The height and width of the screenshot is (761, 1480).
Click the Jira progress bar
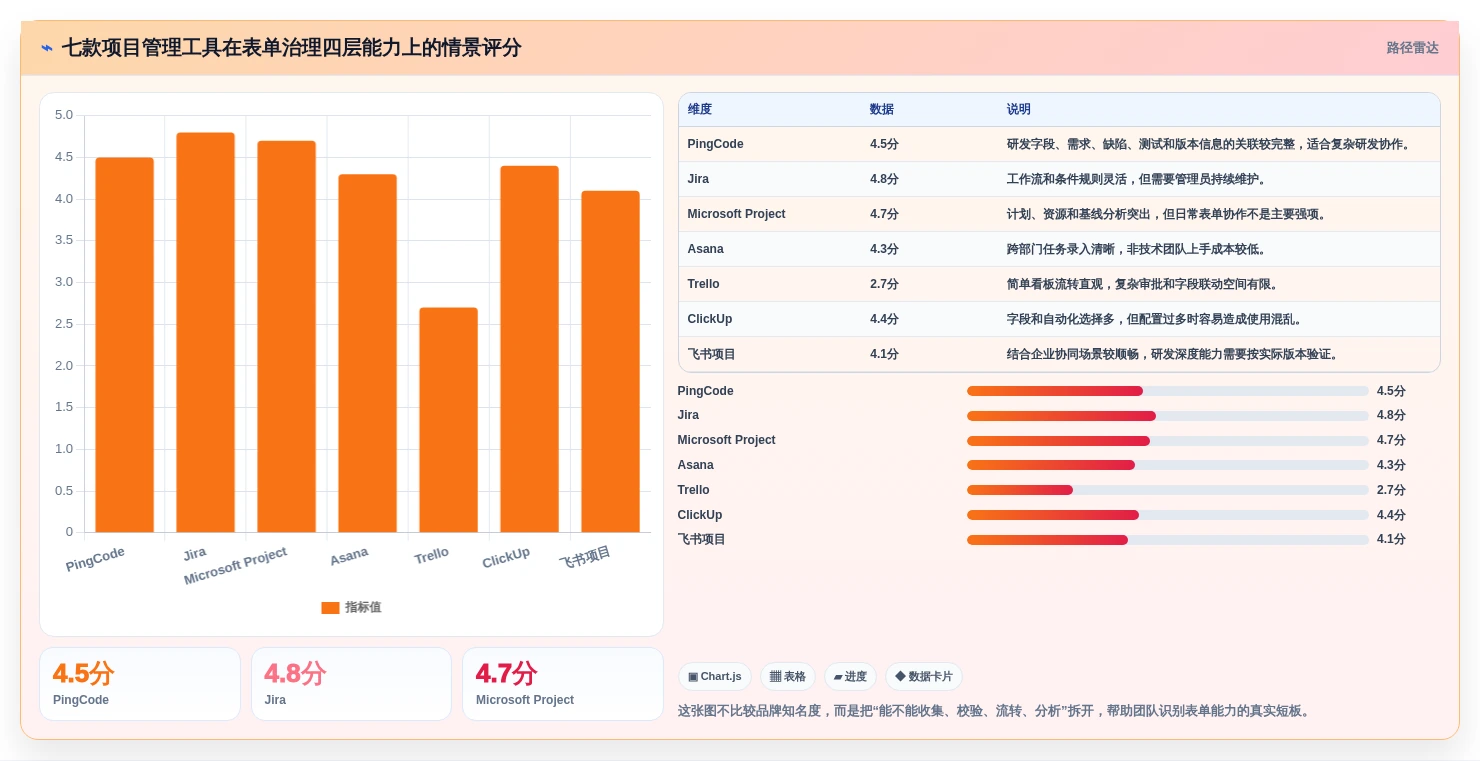click(x=1168, y=416)
